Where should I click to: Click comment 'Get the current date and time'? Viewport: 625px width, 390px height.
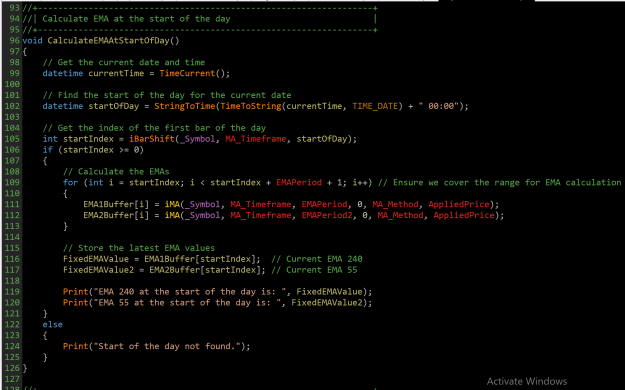click(x=124, y=63)
